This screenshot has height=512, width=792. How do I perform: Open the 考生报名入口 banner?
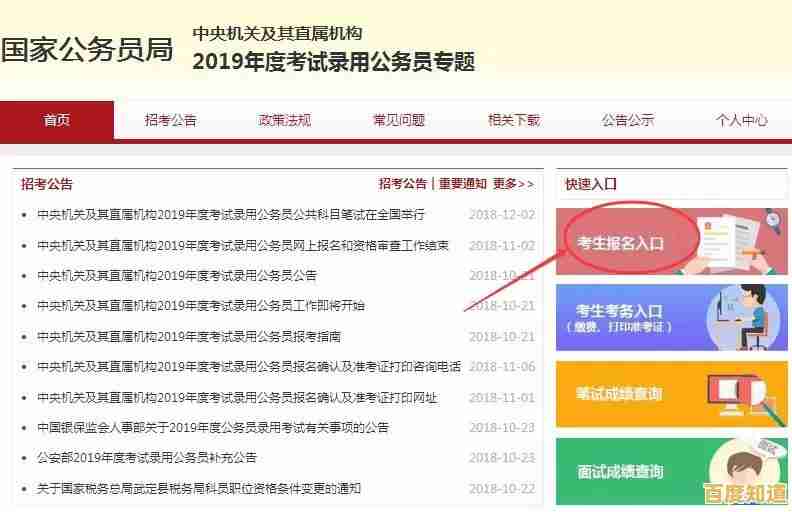click(671, 242)
